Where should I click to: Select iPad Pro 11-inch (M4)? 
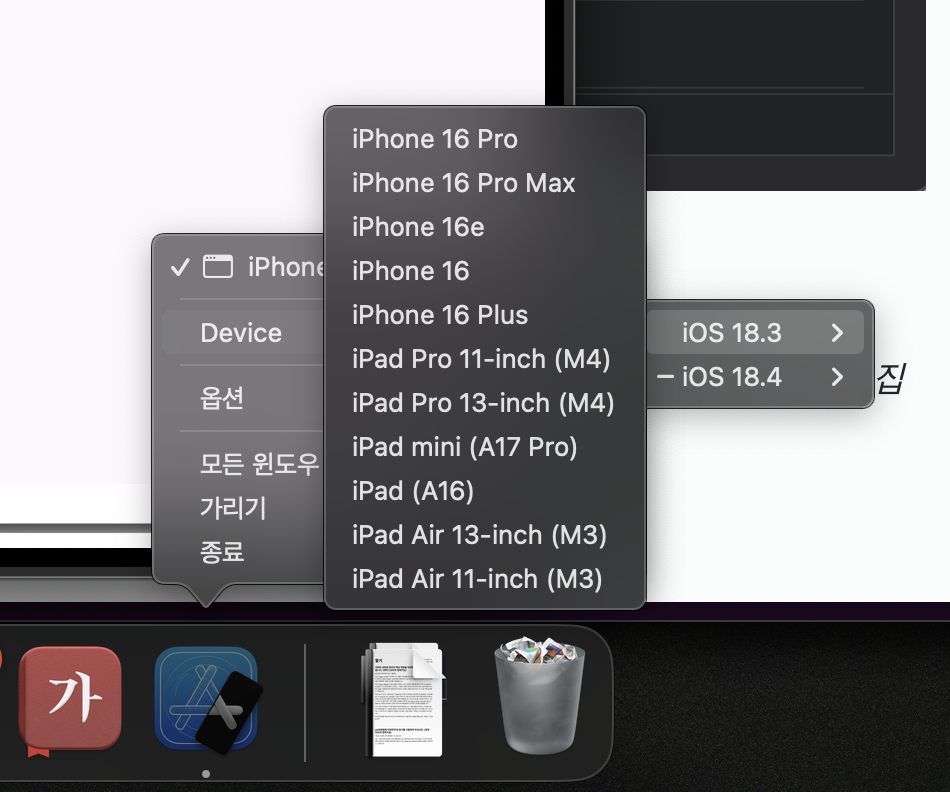(x=485, y=359)
